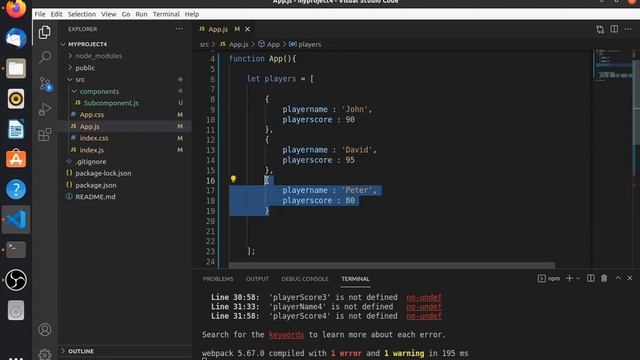Screen dimensions: 640x360
Task: Open the Edit menu
Action: click(x=56, y=14)
